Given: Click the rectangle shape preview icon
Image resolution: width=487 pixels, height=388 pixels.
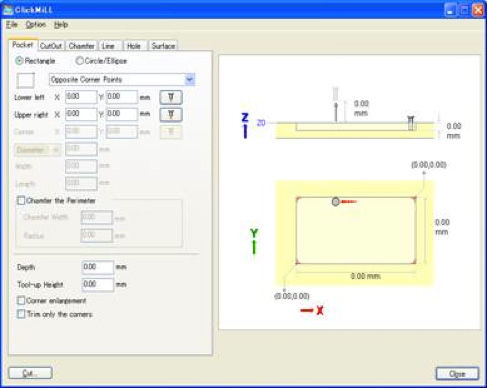Looking at the screenshot, I should point(26,80).
